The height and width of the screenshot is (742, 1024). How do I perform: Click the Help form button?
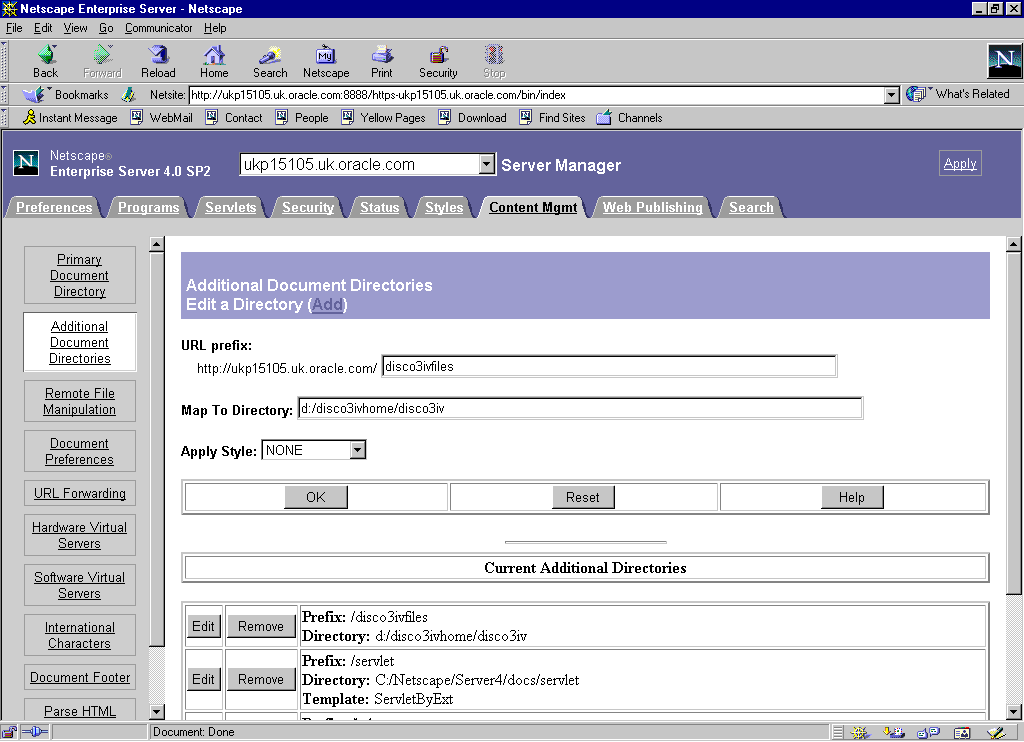click(852, 497)
